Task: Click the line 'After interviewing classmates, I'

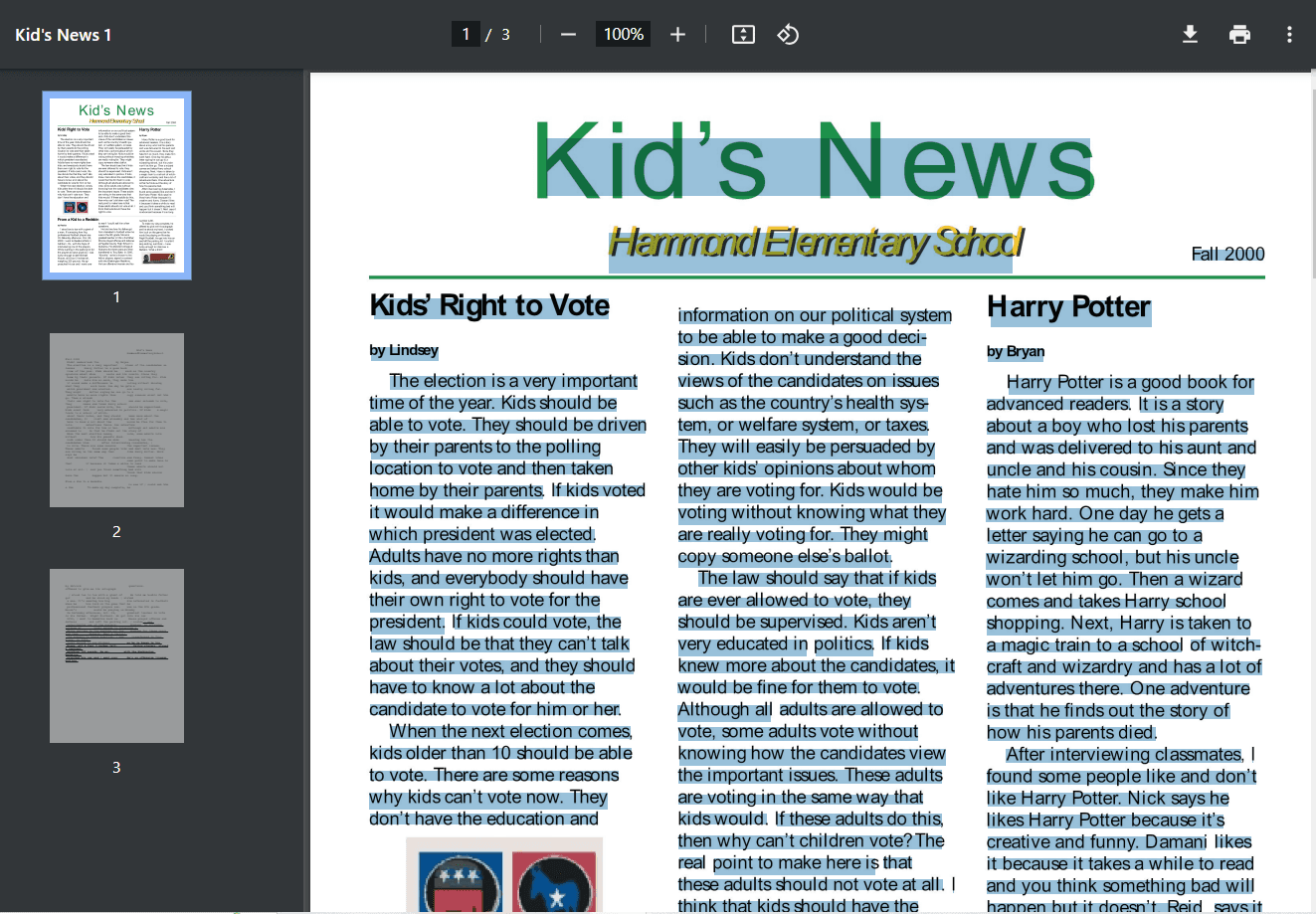Action: point(1130,754)
